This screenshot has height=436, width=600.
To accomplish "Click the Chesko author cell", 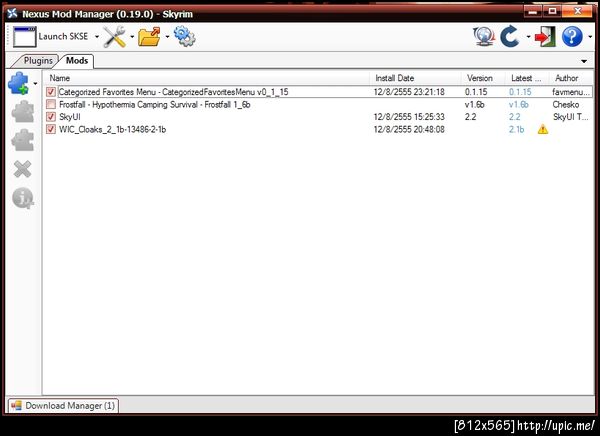I will point(566,105).
